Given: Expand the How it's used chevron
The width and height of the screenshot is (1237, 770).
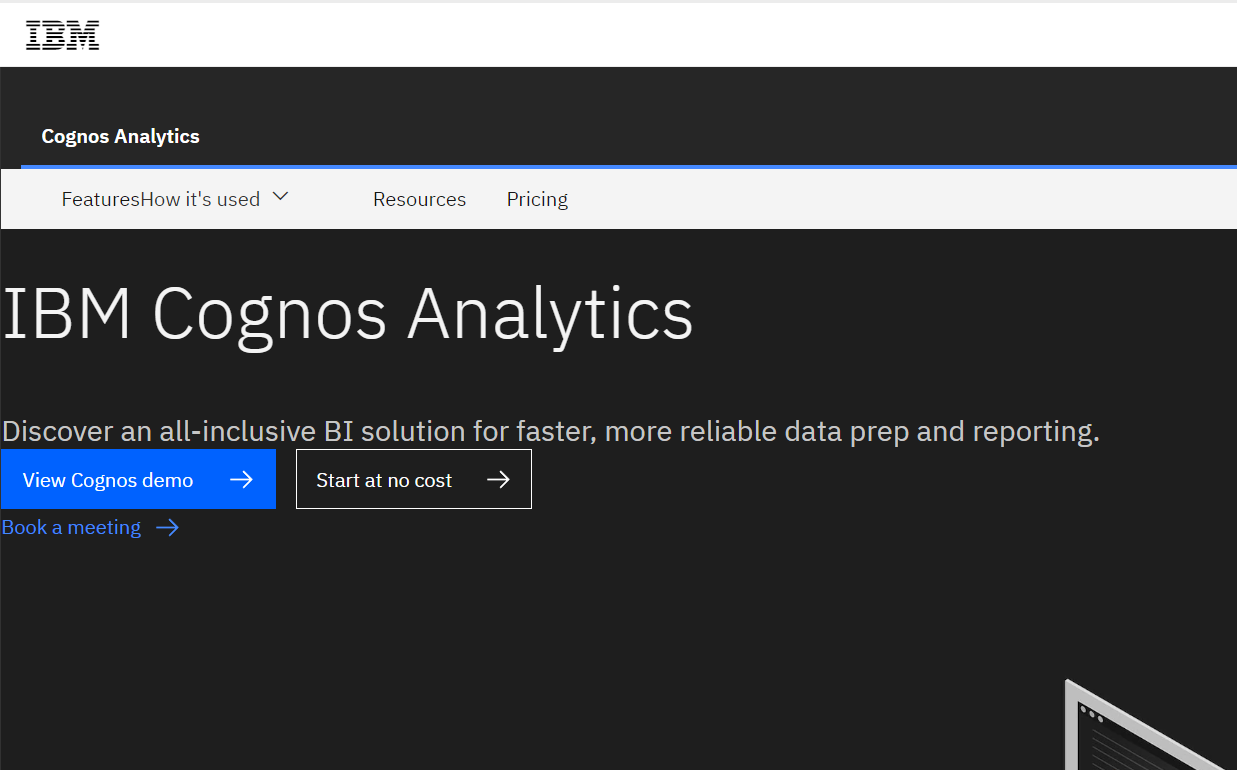Looking at the screenshot, I should point(281,197).
